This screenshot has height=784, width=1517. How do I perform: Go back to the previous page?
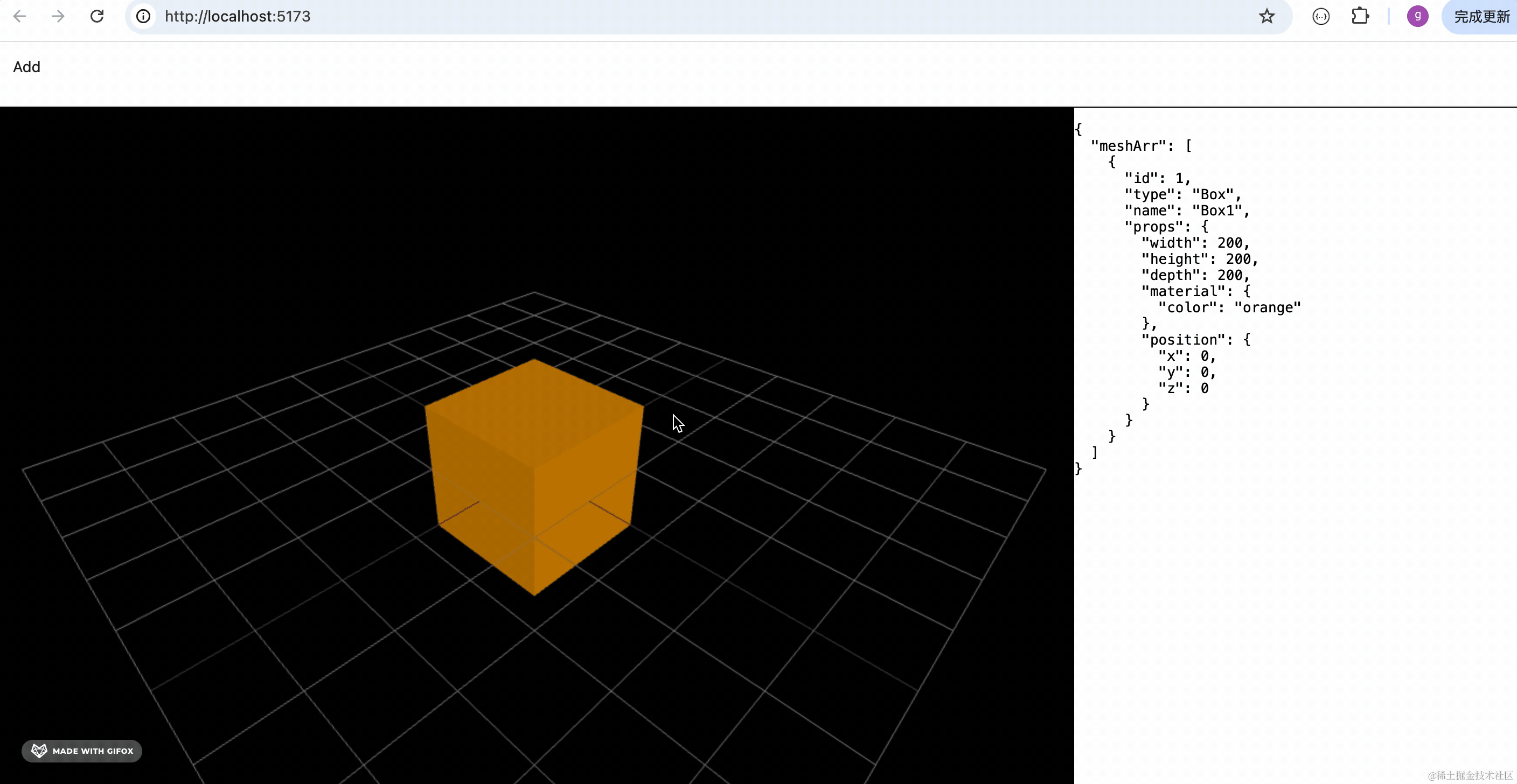(x=19, y=17)
